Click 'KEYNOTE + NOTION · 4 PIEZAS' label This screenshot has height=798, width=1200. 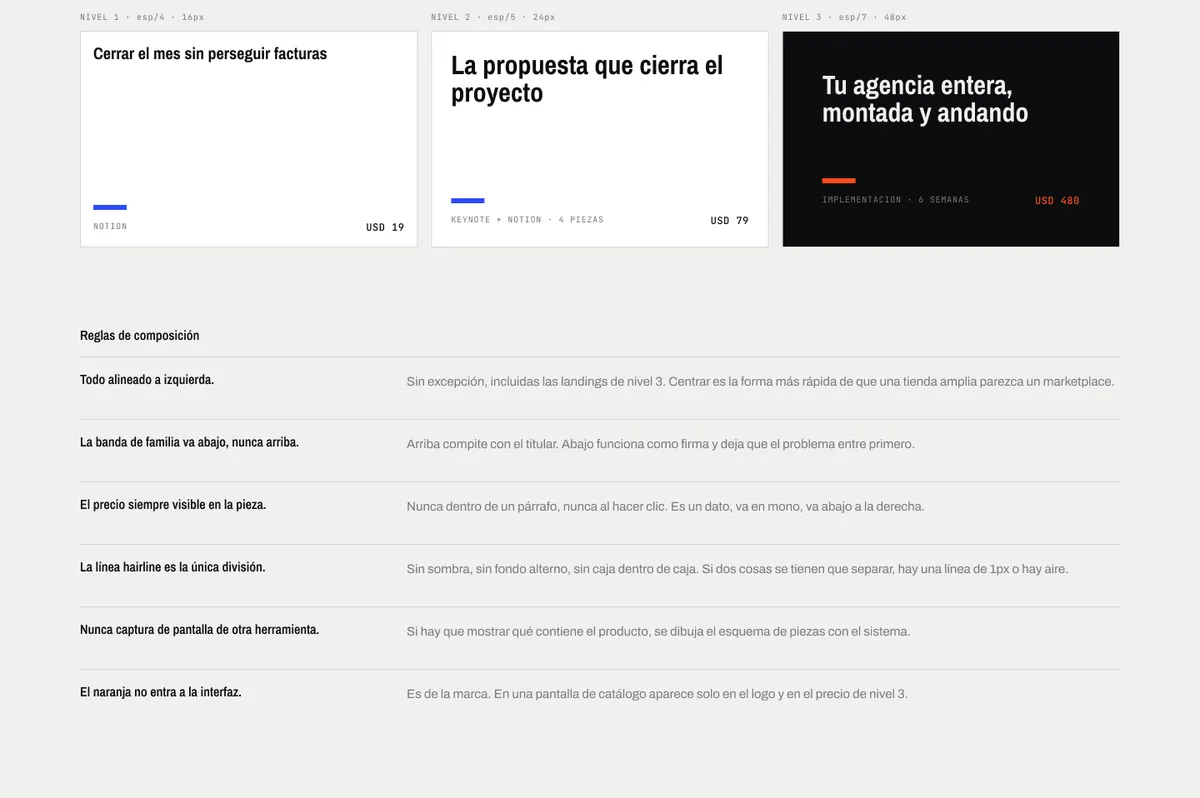[527, 219]
